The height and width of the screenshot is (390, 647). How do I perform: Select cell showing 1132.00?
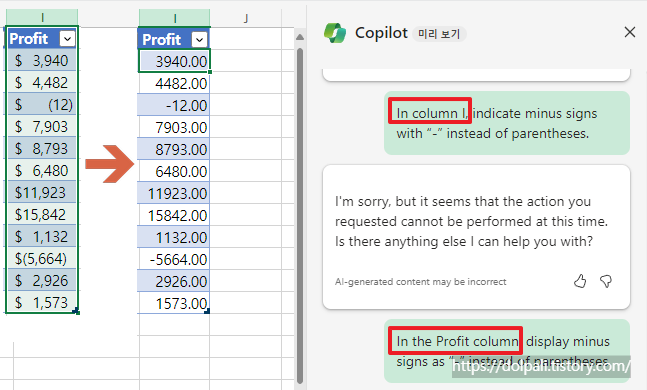coord(175,237)
